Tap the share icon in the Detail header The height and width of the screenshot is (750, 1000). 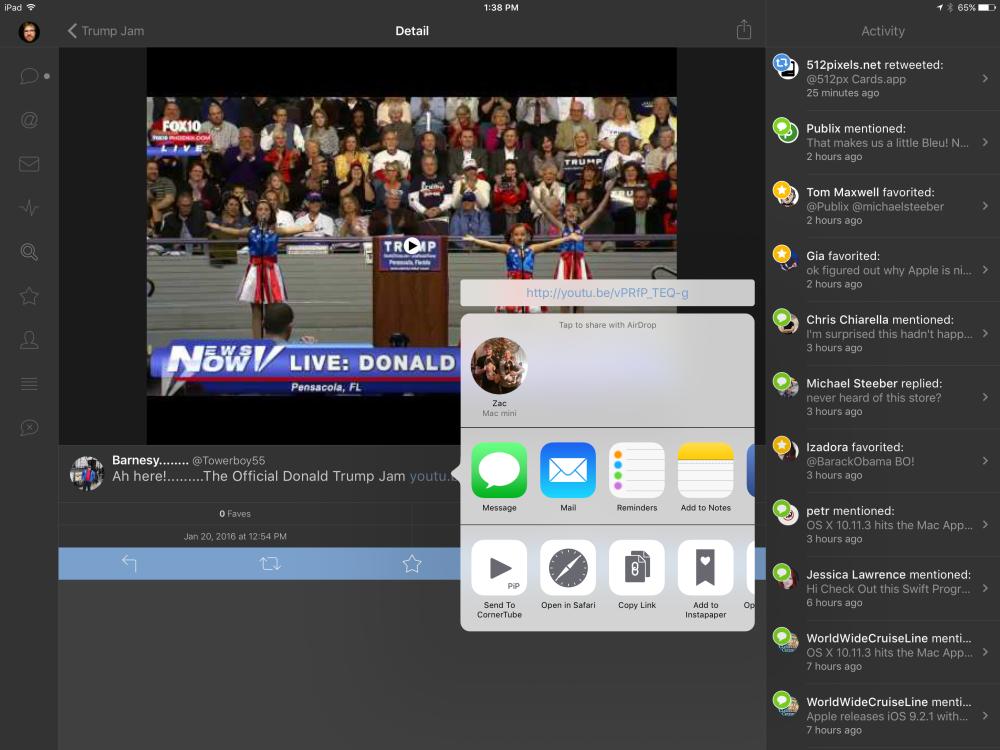743,30
